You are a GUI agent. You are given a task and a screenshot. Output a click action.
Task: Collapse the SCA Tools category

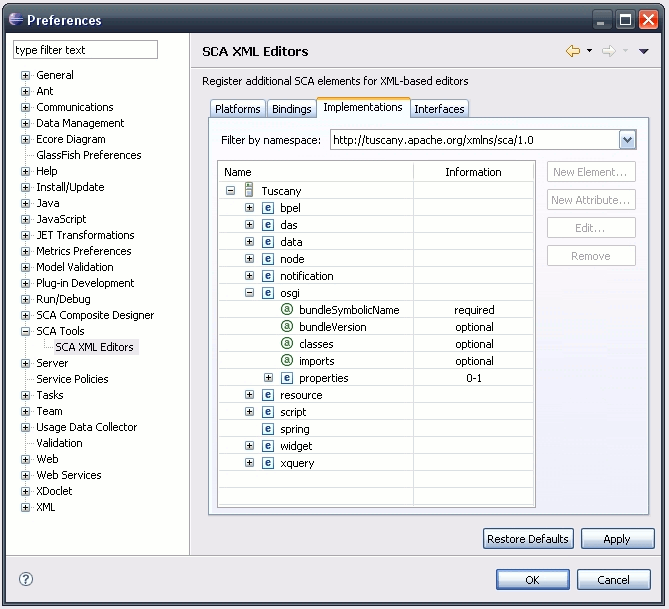click(26, 331)
